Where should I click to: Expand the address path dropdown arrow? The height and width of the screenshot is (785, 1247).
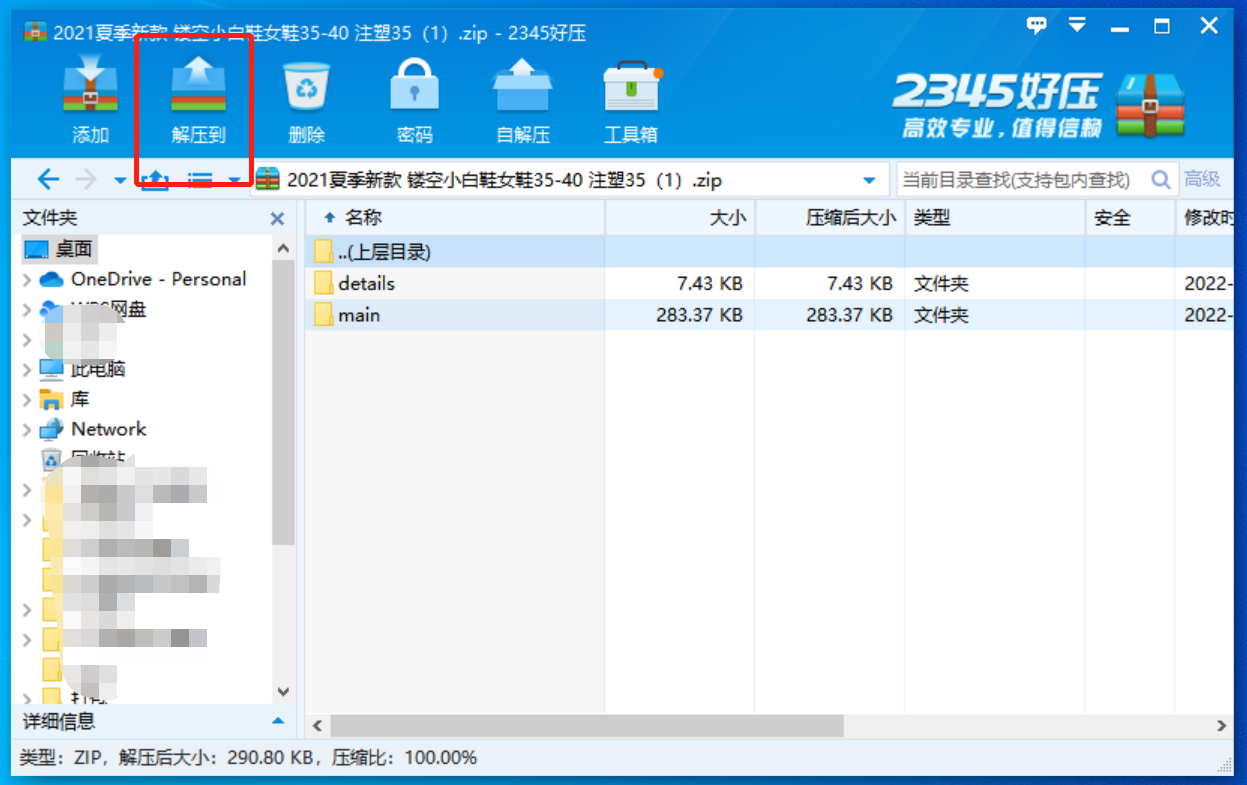tap(868, 181)
